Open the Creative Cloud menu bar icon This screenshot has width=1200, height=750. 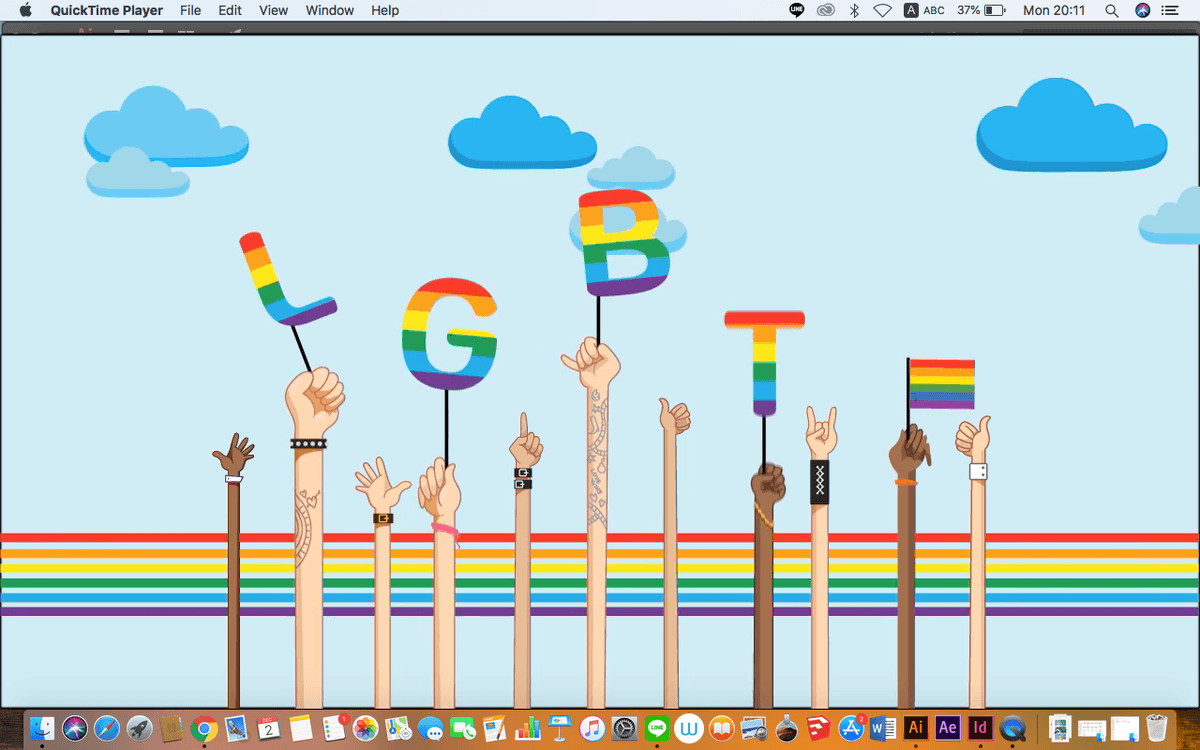coord(825,10)
